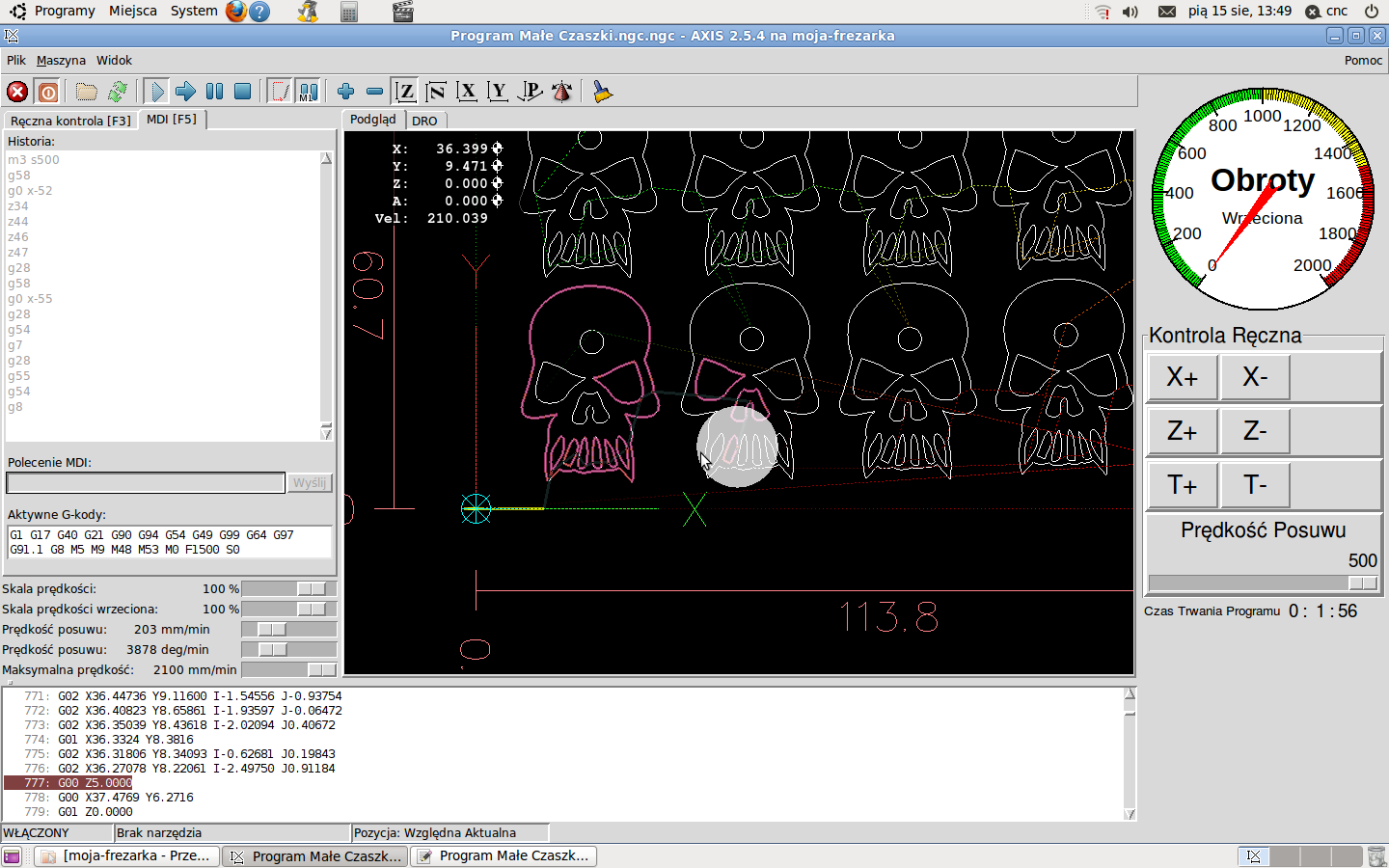The image size is (1389, 868).
Task: Switch to the MDI [F5] tab
Action: tap(172, 119)
